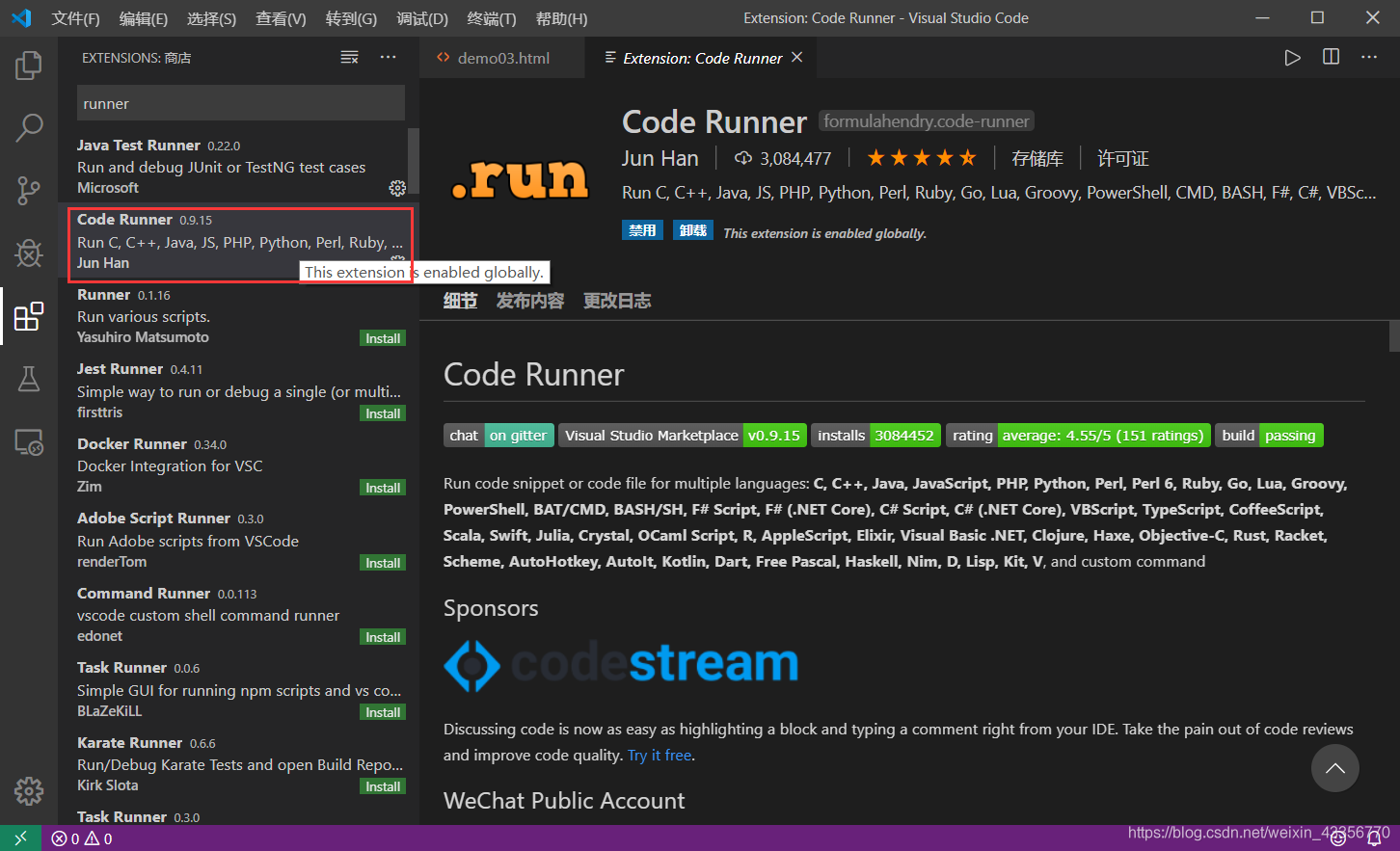Open the Manage gear in activity bar

pos(29,791)
